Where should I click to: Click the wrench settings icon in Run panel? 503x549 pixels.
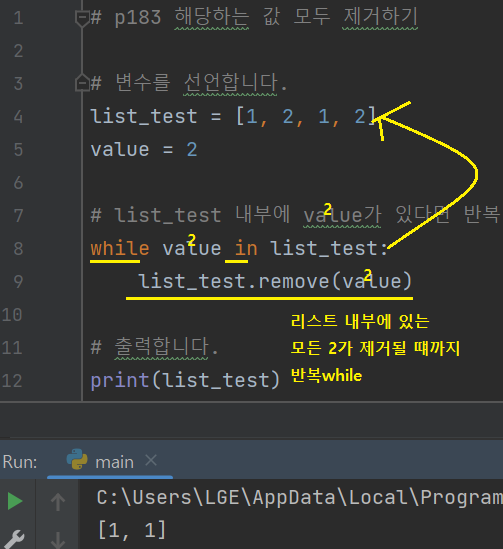14,539
